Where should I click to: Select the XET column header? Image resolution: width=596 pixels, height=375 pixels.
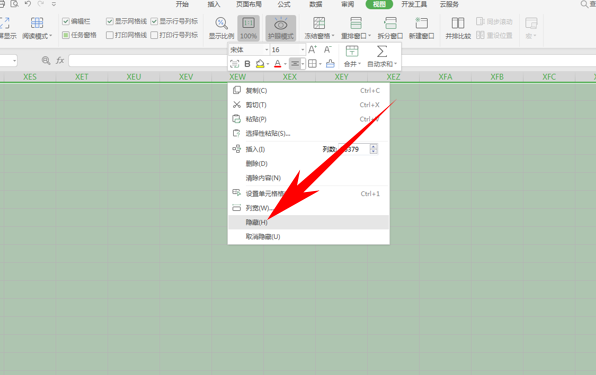point(81,77)
